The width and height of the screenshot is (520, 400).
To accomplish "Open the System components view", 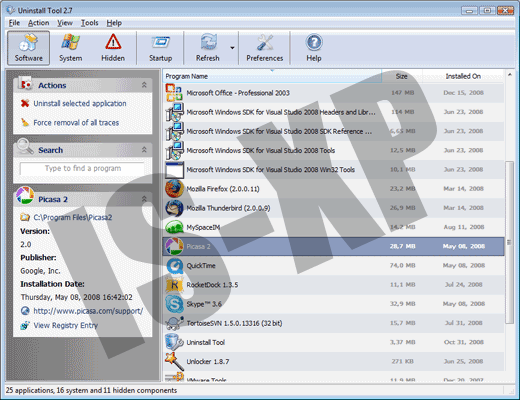I will tap(70, 48).
